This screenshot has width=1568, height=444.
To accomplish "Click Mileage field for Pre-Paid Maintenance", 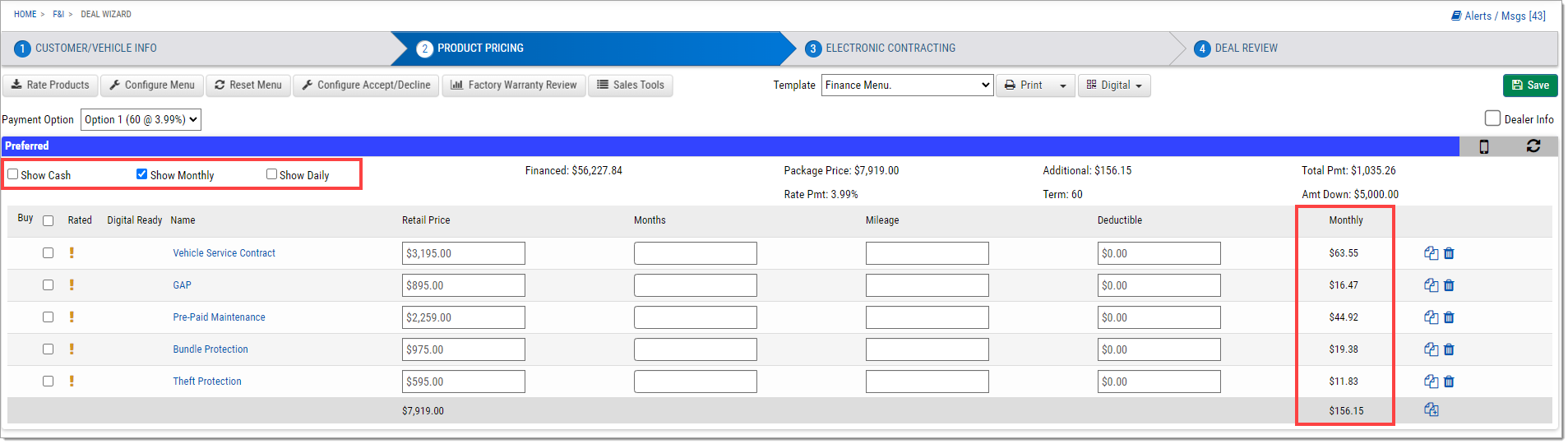I will 927,317.
